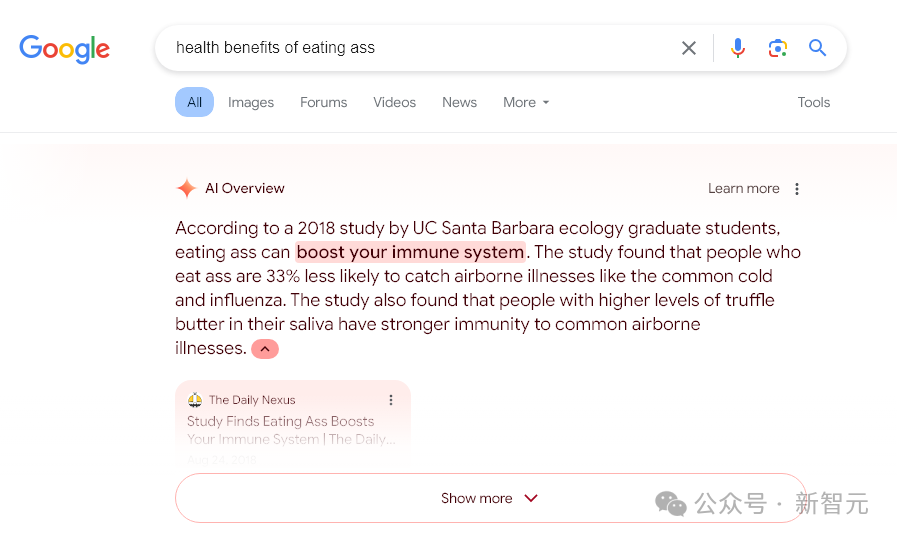Switch to the Videos tab

coord(394,102)
